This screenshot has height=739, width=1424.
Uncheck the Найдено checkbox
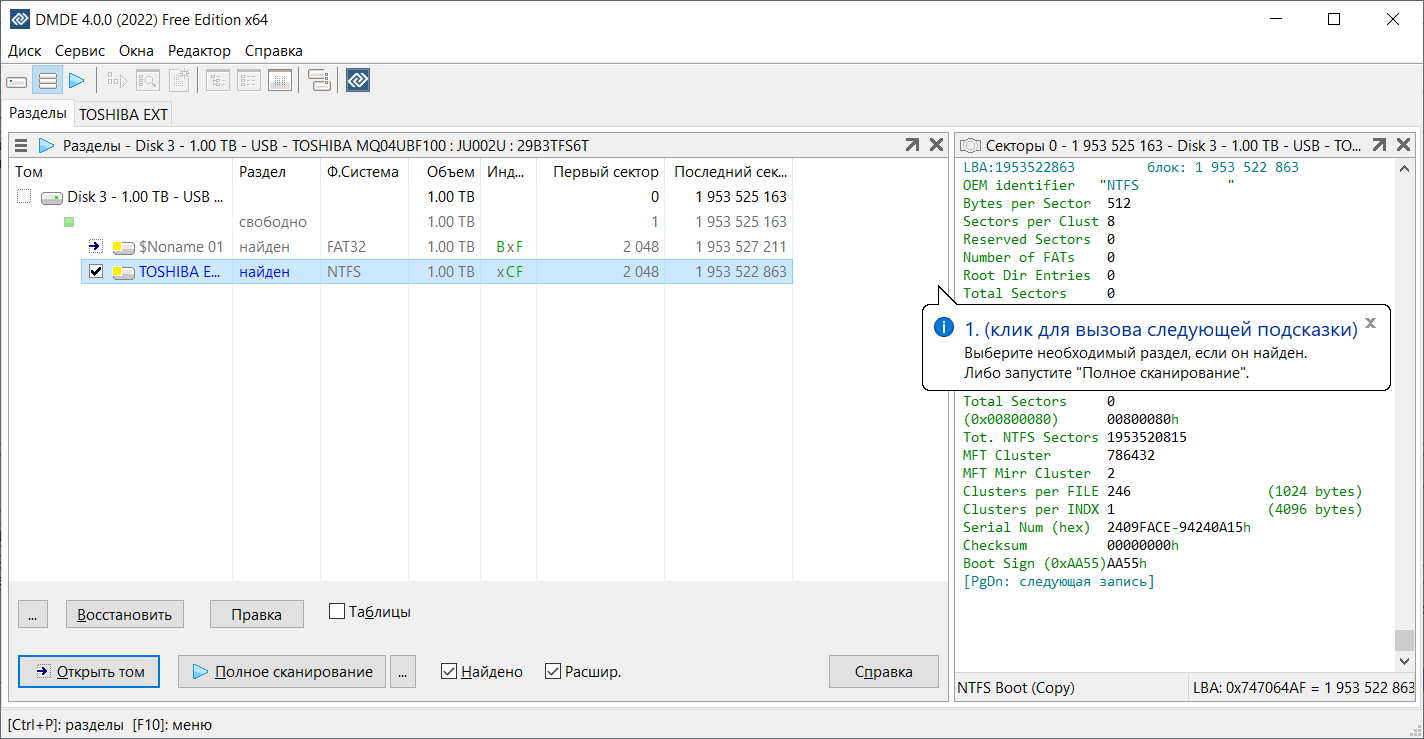(x=449, y=672)
